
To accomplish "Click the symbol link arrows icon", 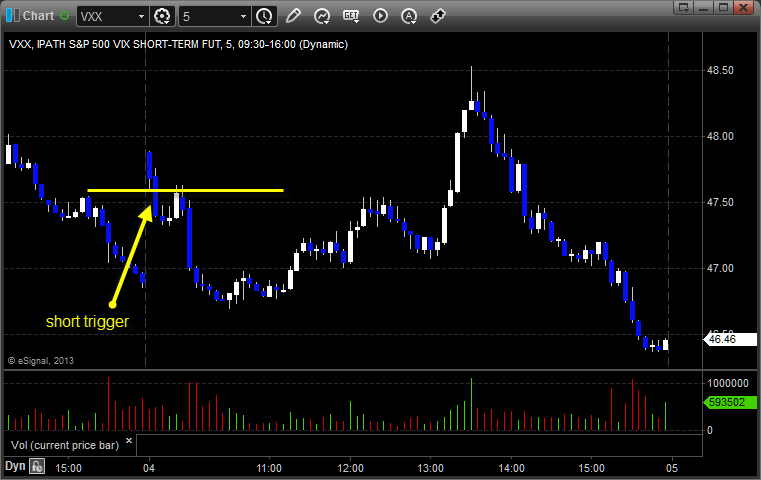I will tap(438, 16).
